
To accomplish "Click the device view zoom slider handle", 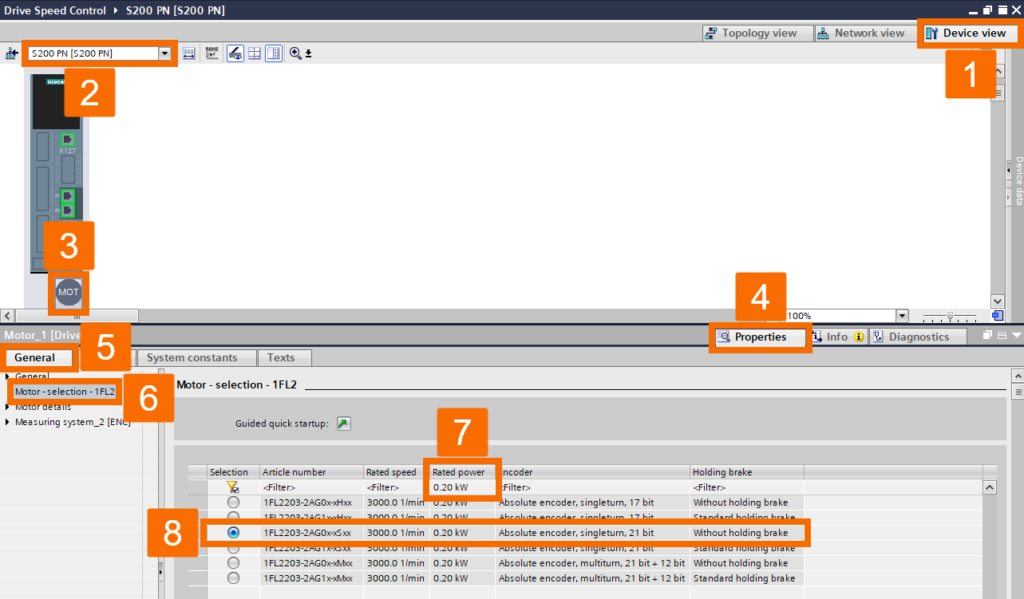I will [x=950, y=316].
